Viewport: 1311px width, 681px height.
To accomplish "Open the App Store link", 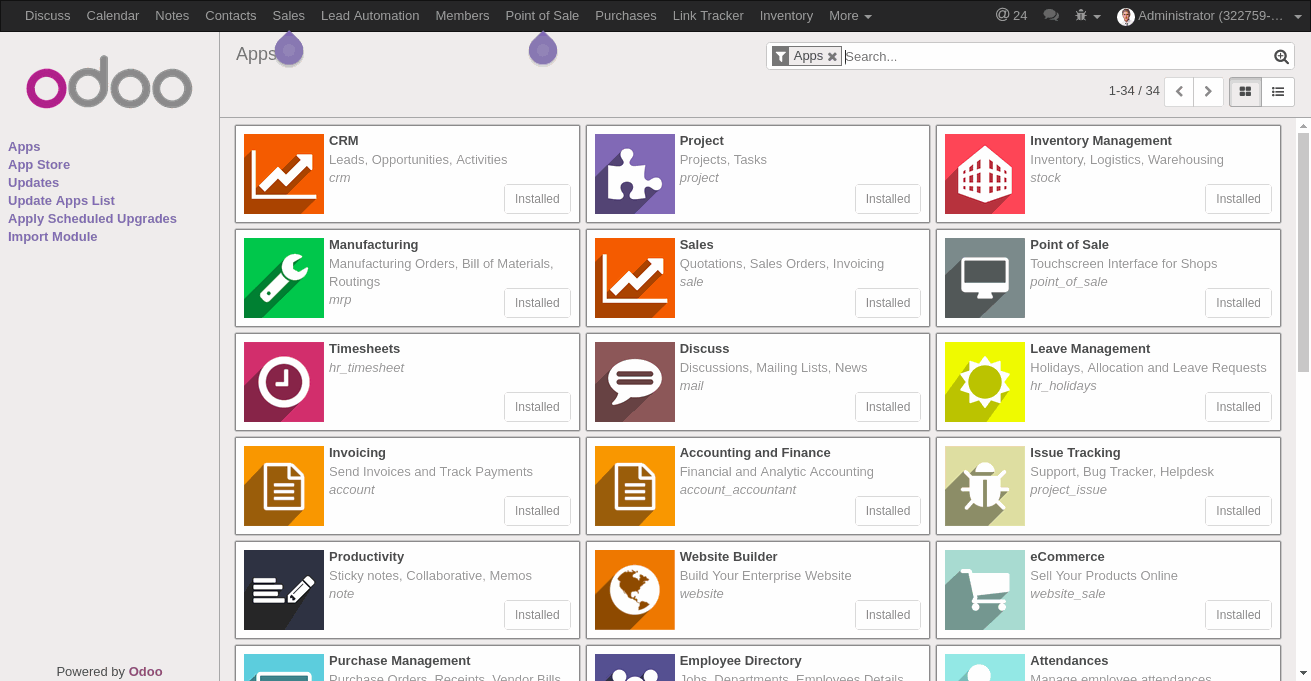I will pos(39,165).
